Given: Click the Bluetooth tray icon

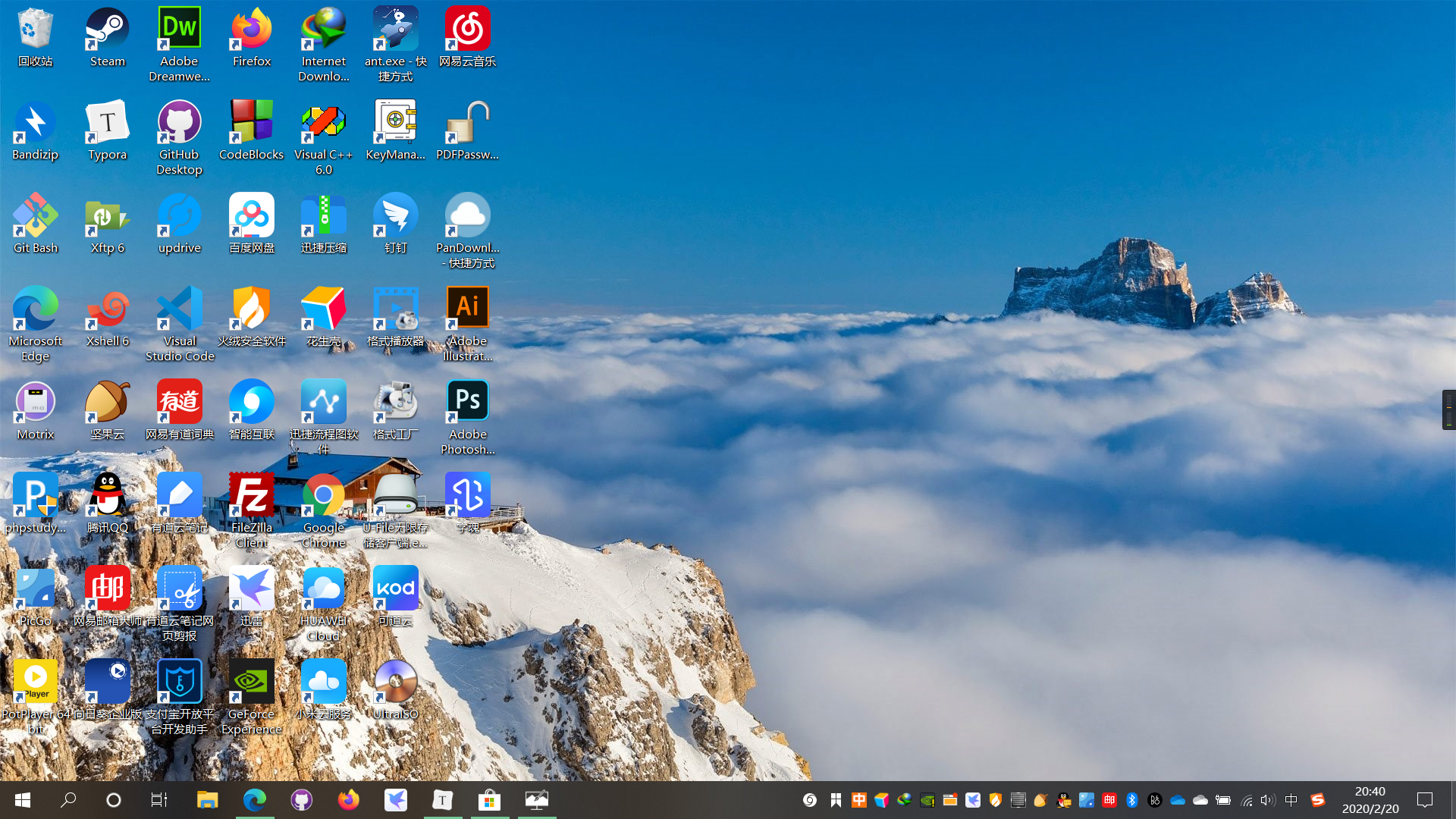Looking at the screenshot, I should click(1132, 800).
